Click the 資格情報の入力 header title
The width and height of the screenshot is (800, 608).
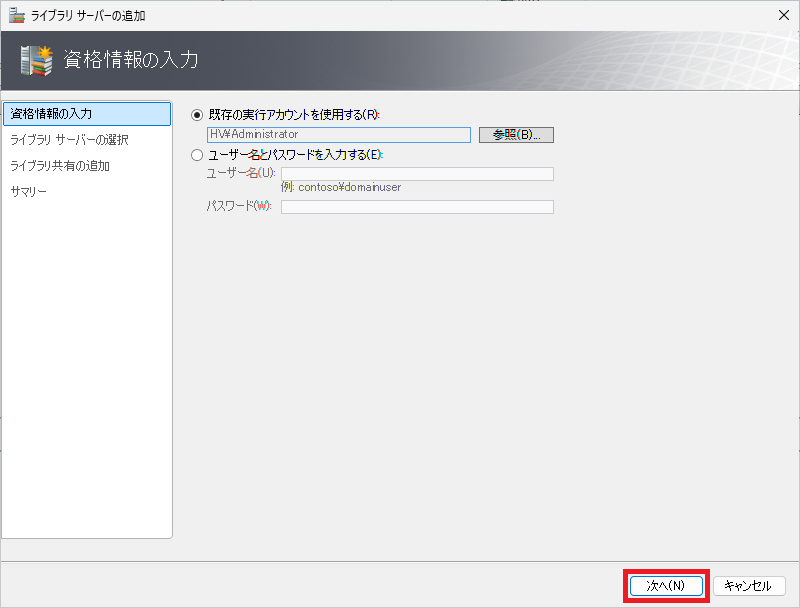pos(131,60)
